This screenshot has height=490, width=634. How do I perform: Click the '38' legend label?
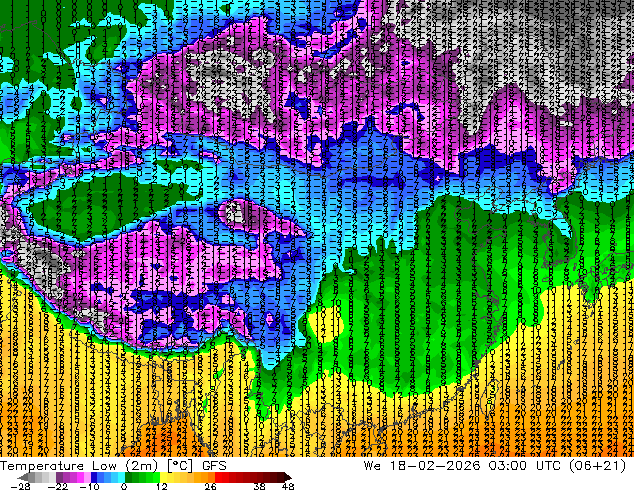[260, 486]
